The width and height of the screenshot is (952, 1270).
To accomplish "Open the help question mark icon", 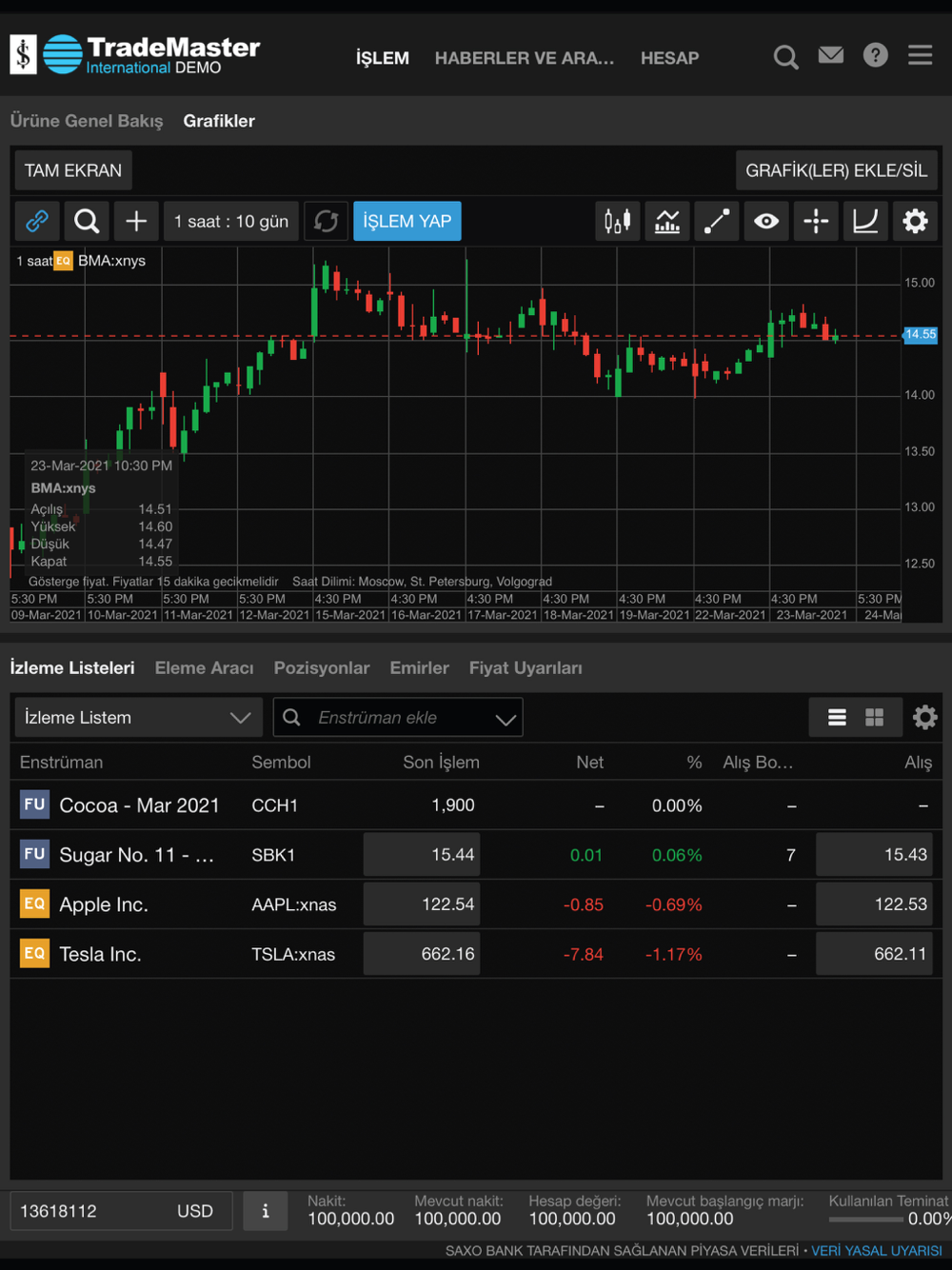I will [x=876, y=55].
